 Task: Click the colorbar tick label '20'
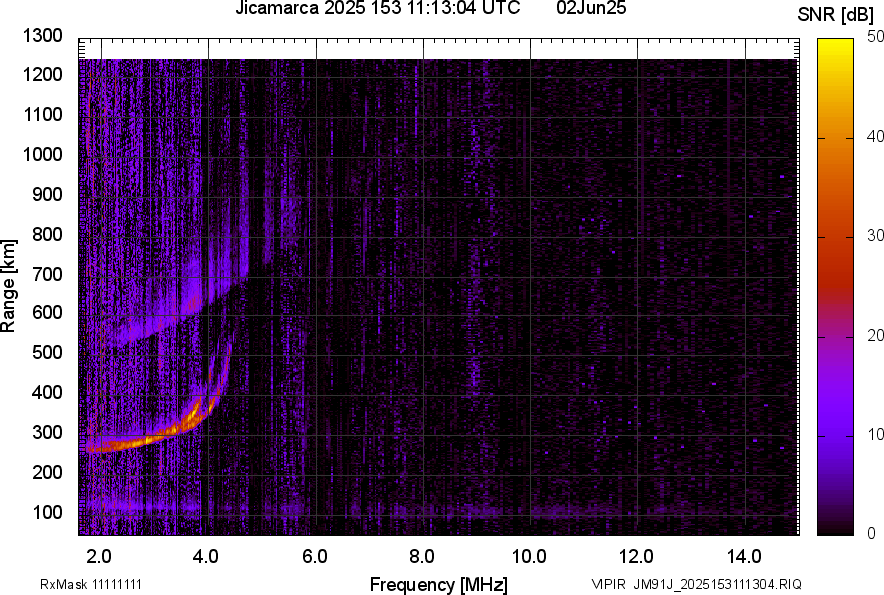875,335
